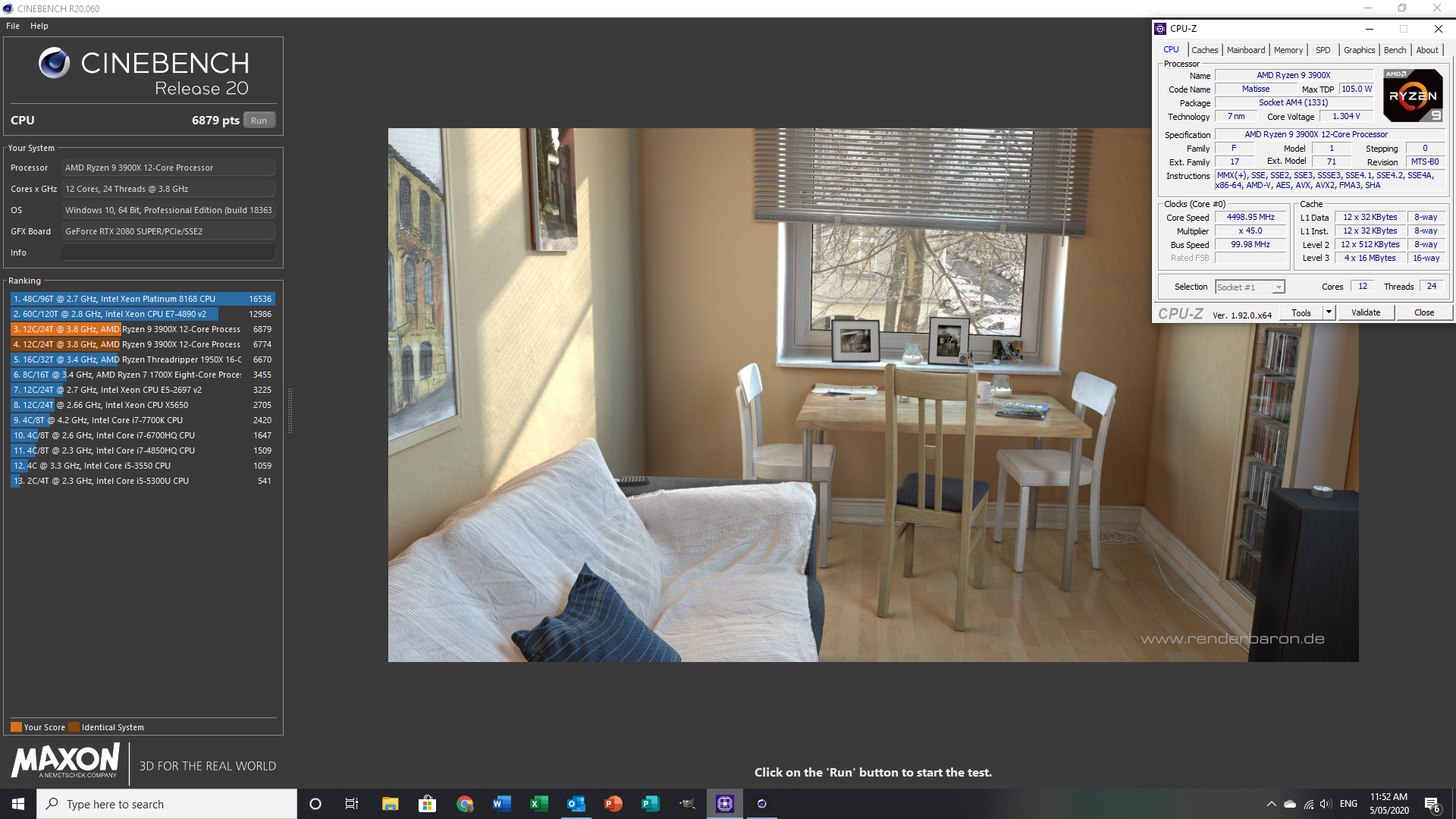
Task: Select the Threadripper 1950X ranking row
Action: (x=143, y=359)
